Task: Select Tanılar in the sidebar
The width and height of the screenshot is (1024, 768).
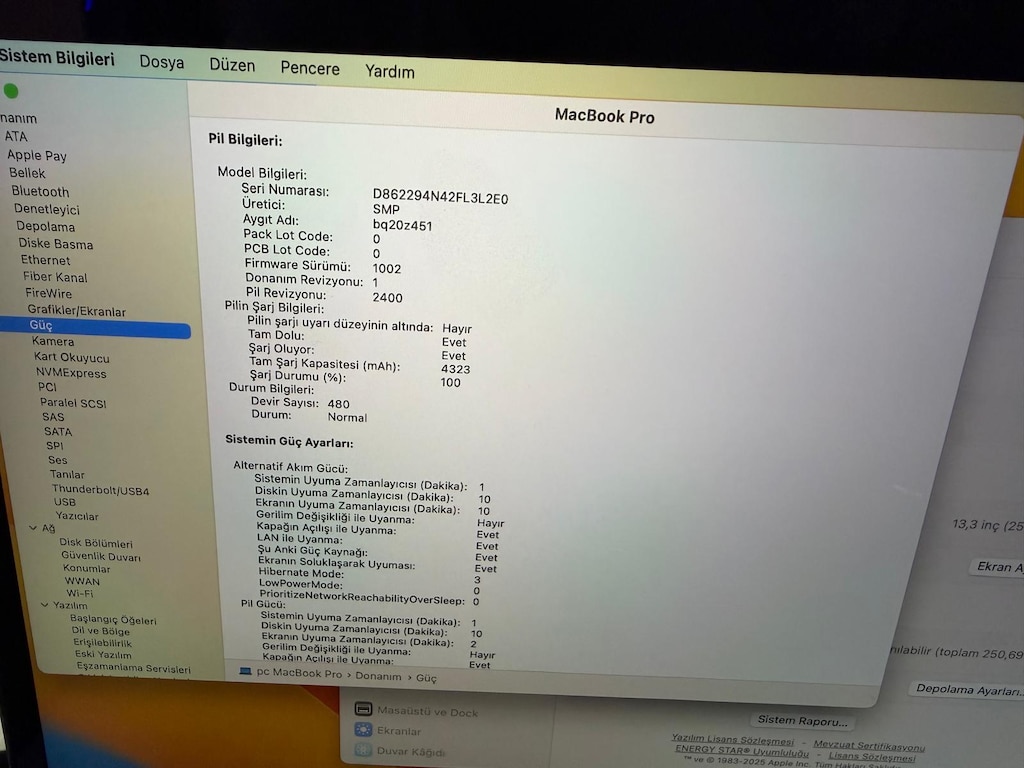Action: point(67,474)
